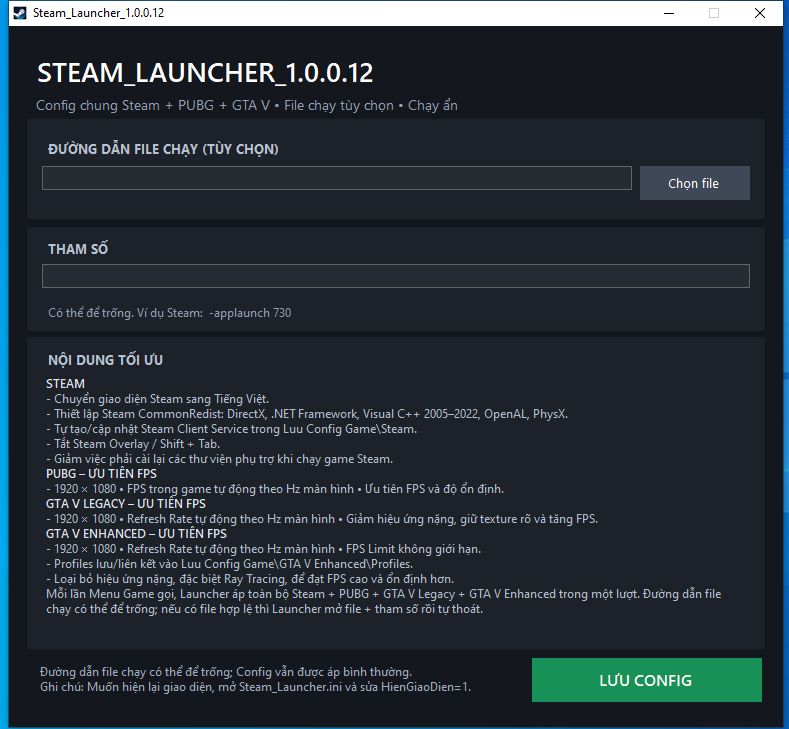
Task: Click the 'ĐƯỜNG DẪN FILE CHẠY (TÙY CHỌN)' label
Action: pos(163,149)
